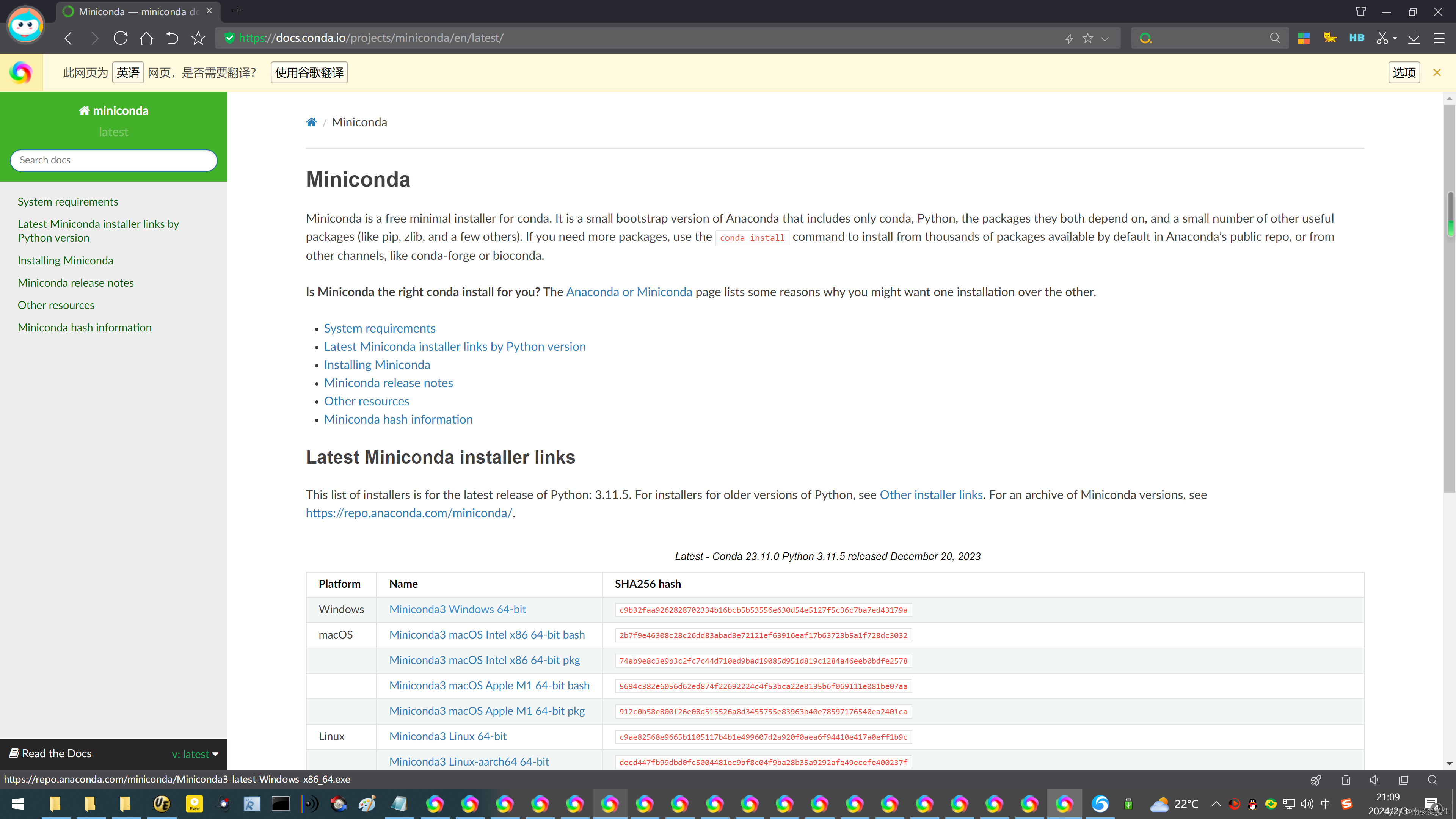This screenshot has height=819, width=1456.
Task: Click the zoom magnifier icon in status bar
Action: tap(1432, 780)
